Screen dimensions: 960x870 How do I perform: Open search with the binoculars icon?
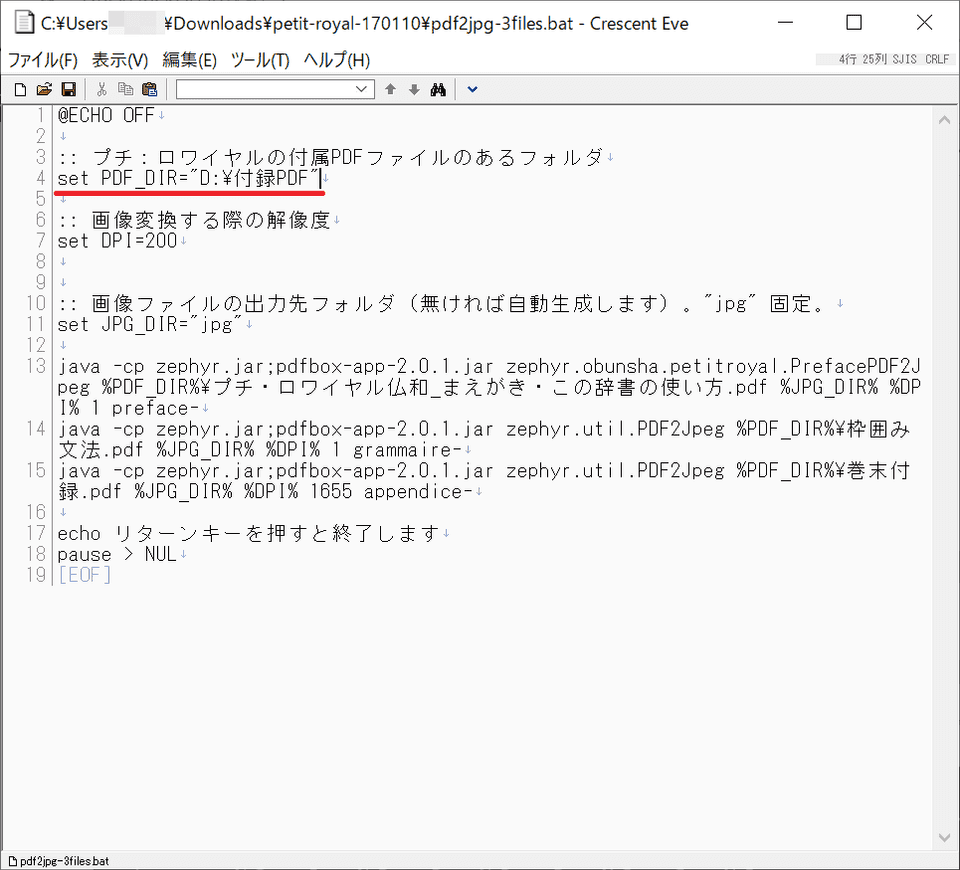(438, 89)
